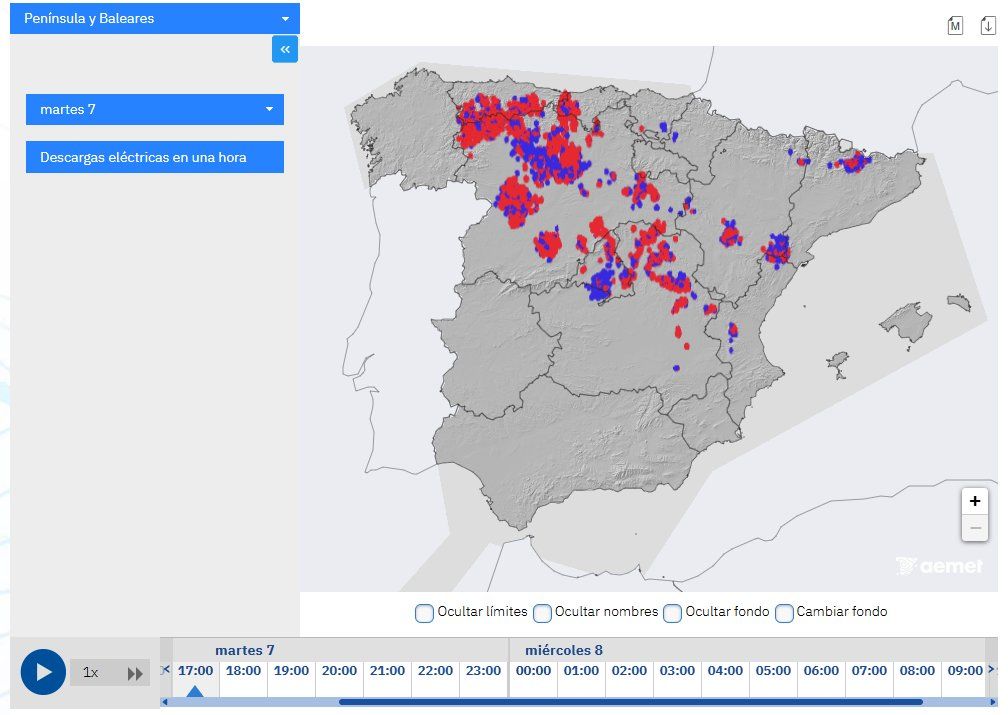Zoom out the map with minus button
Screen dimensions: 1008x715
pos(975,528)
